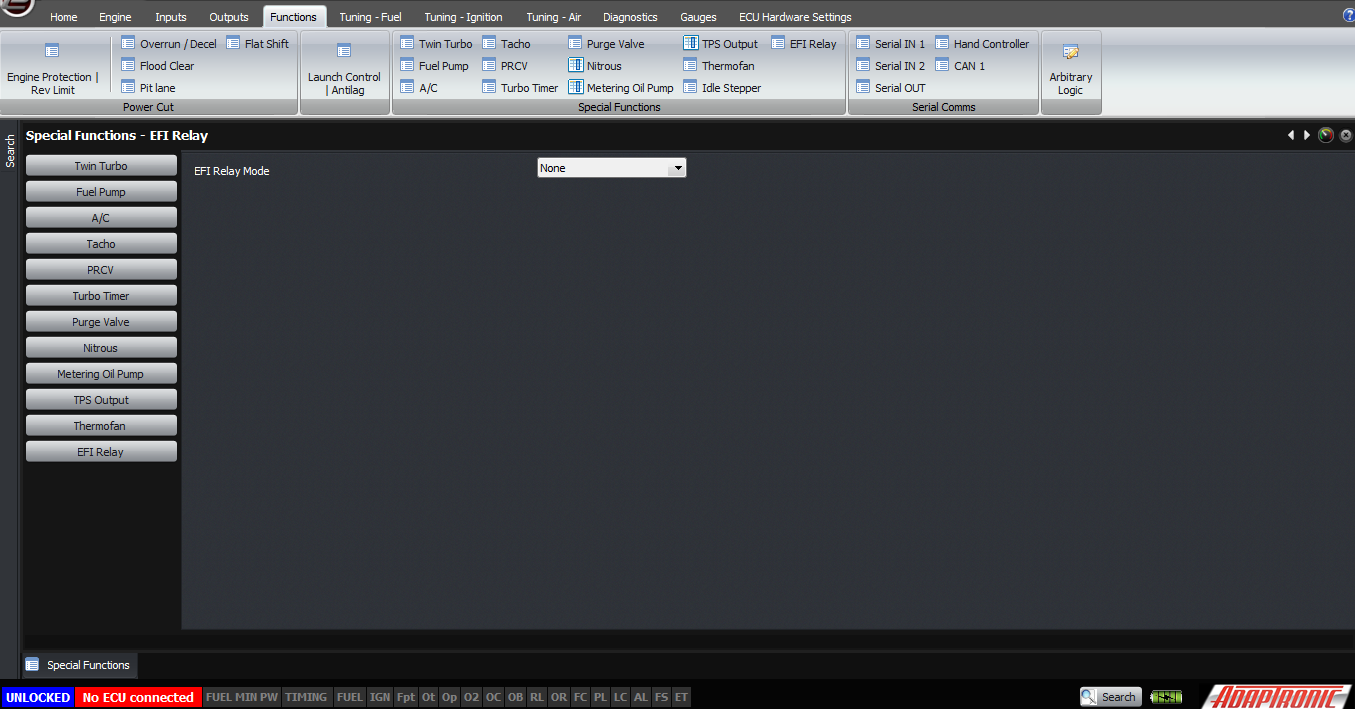
Task: Open Serial IN 1 settings
Action: [x=891, y=44]
